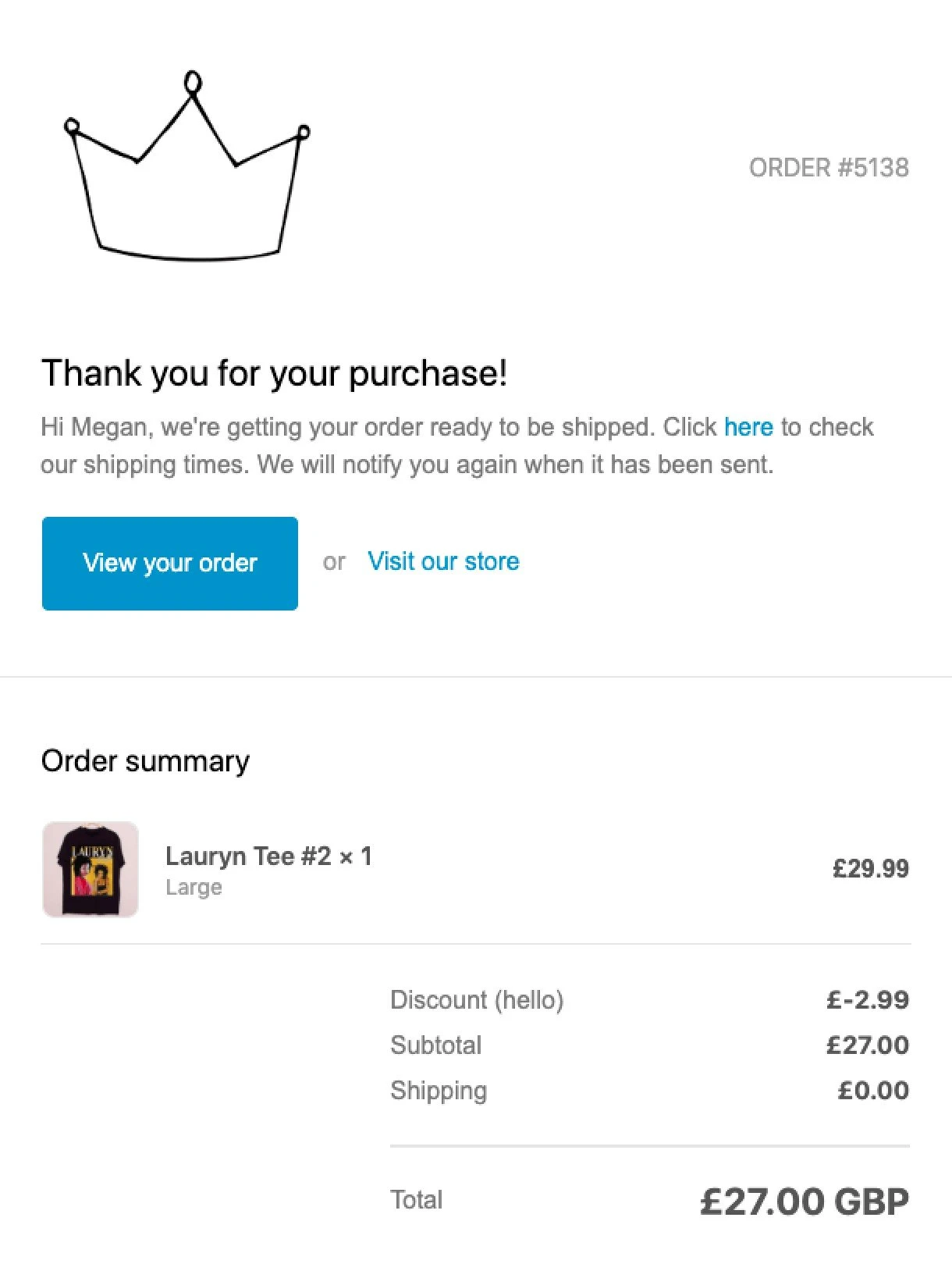The width and height of the screenshot is (952, 1271).
Task: Click the crown logo
Action: click(x=186, y=168)
